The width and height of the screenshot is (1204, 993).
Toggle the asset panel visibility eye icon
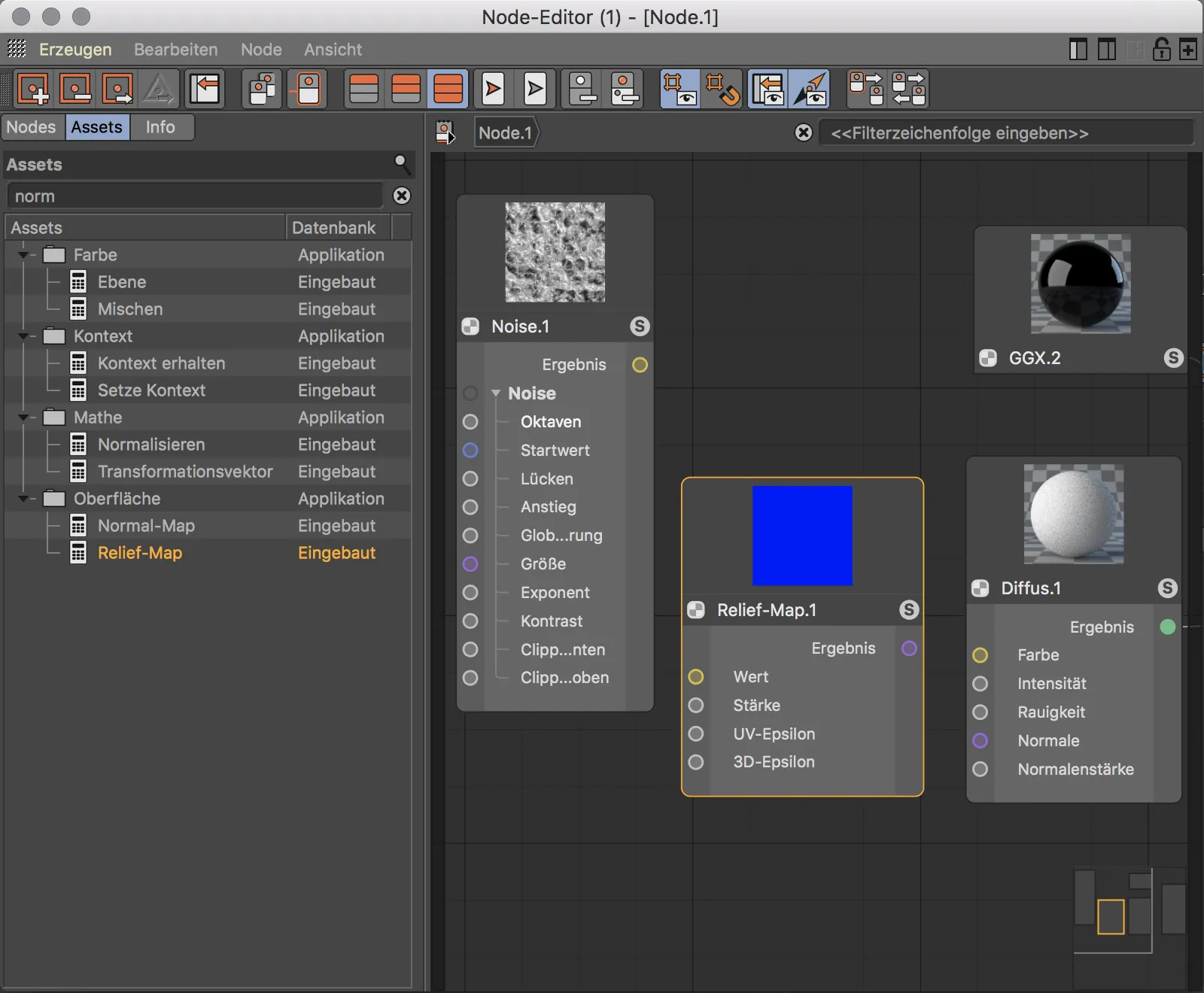[768, 89]
